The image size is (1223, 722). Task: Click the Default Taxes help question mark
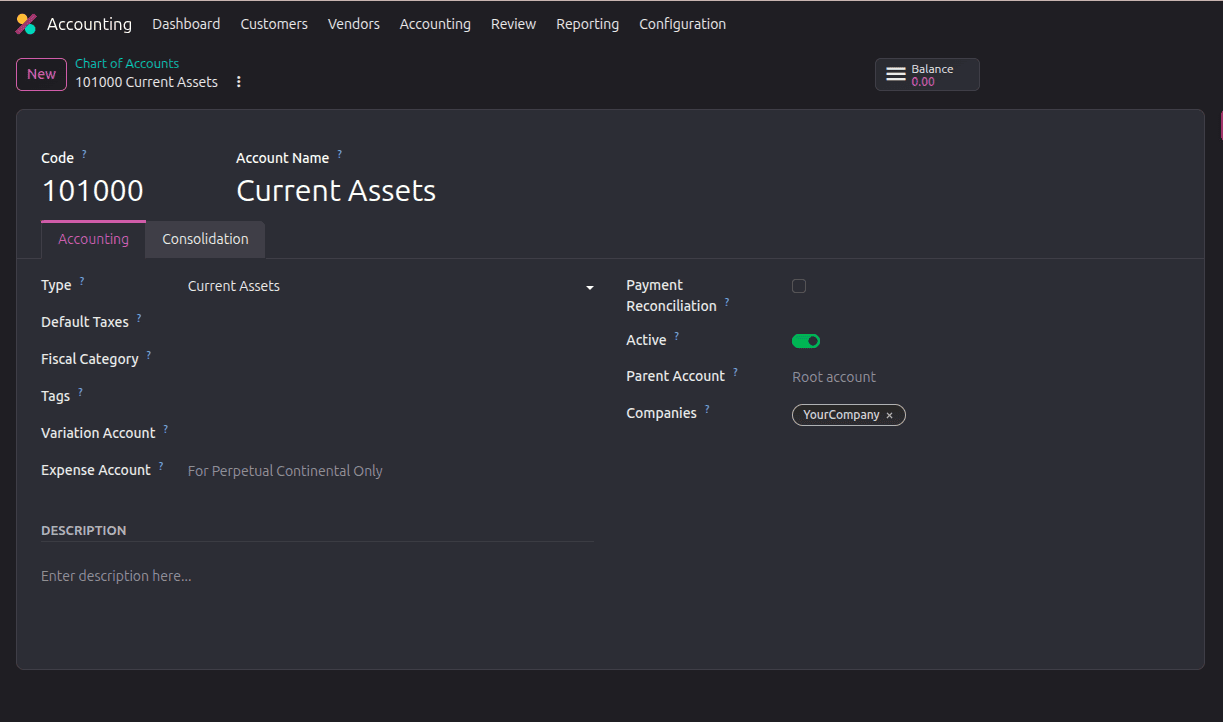coord(139,319)
